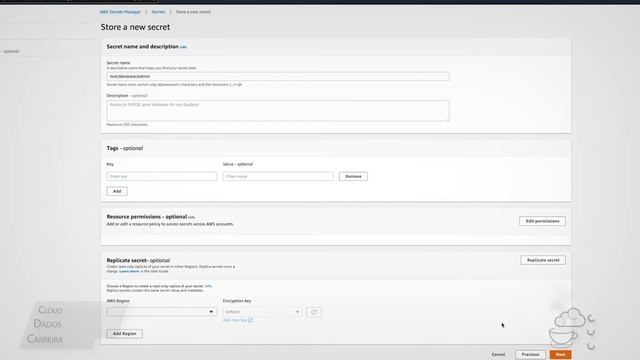Remove the tag row
This screenshot has width=640, height=360.
[353, 176]
